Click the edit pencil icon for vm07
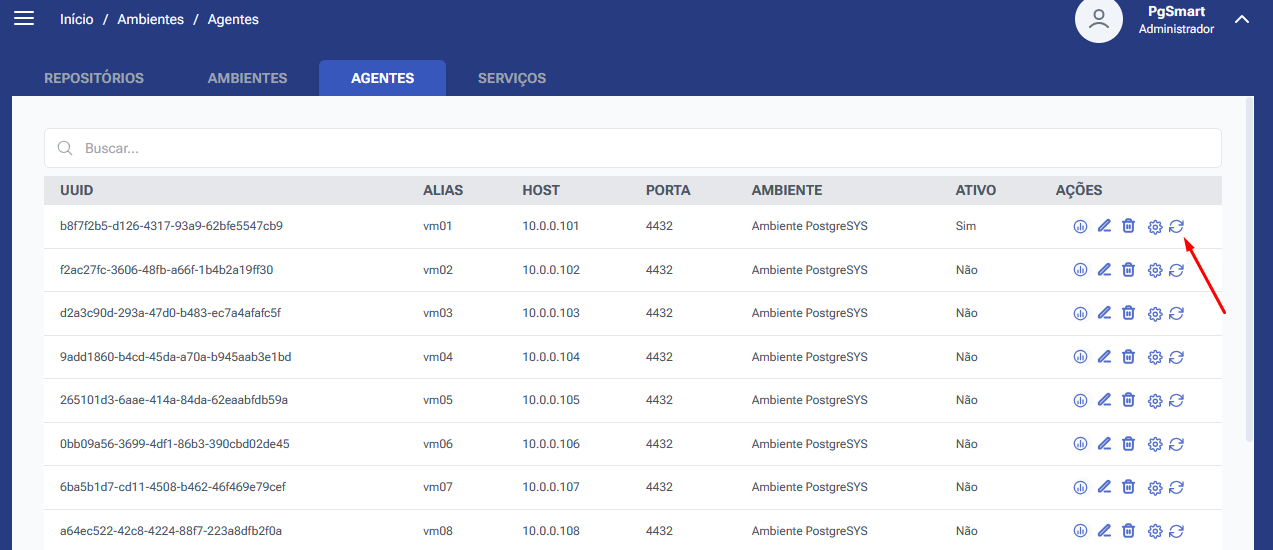The height and width of the screenshot is (550, 1273). [1104, 487]
